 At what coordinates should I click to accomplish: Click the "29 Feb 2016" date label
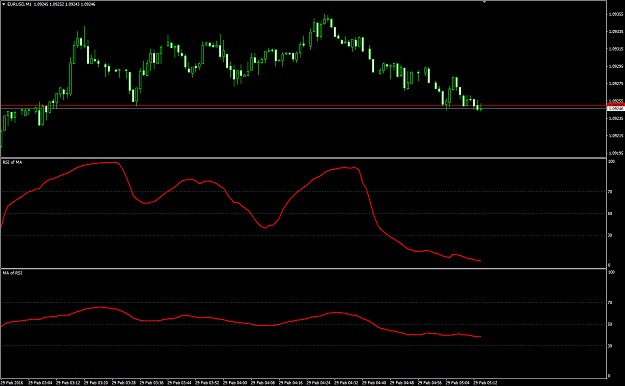coord(12,383)
